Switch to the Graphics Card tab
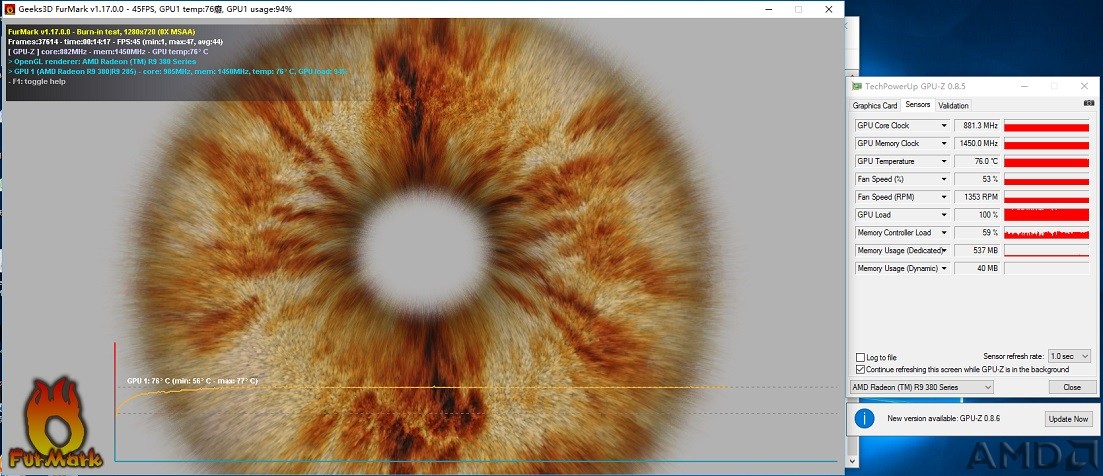The width and height of the screenshot is (1103, 476). (875, 105)
